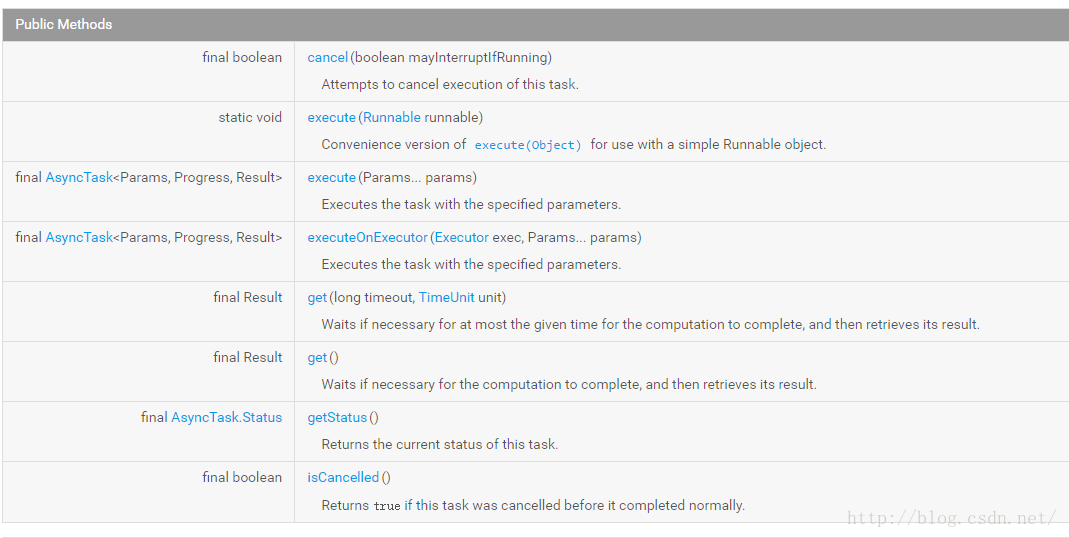This screenshot has height=538, width=1069.
Task: Open the isCancelled method link
Action: [343, 477]
